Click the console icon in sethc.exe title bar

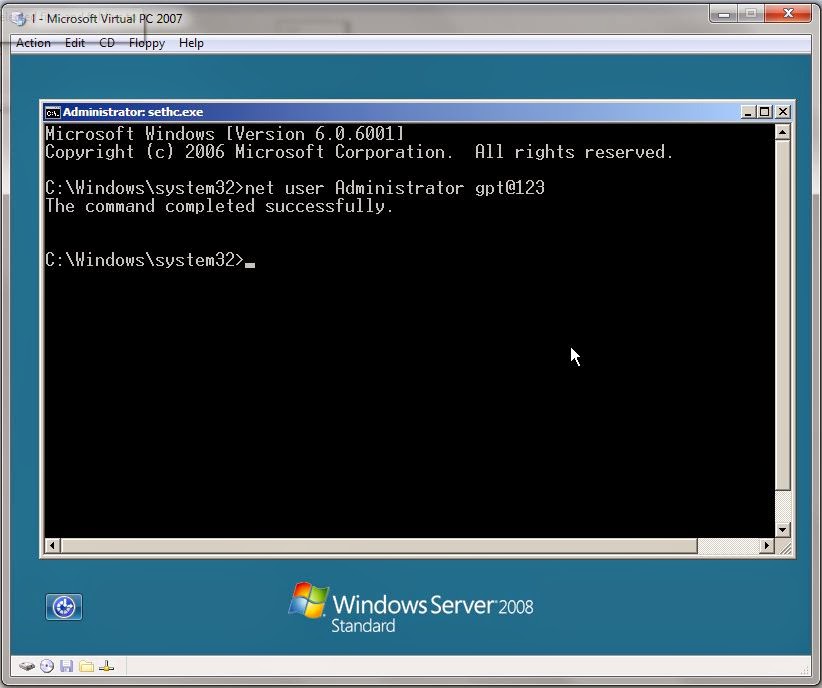(x=51, y=111)
